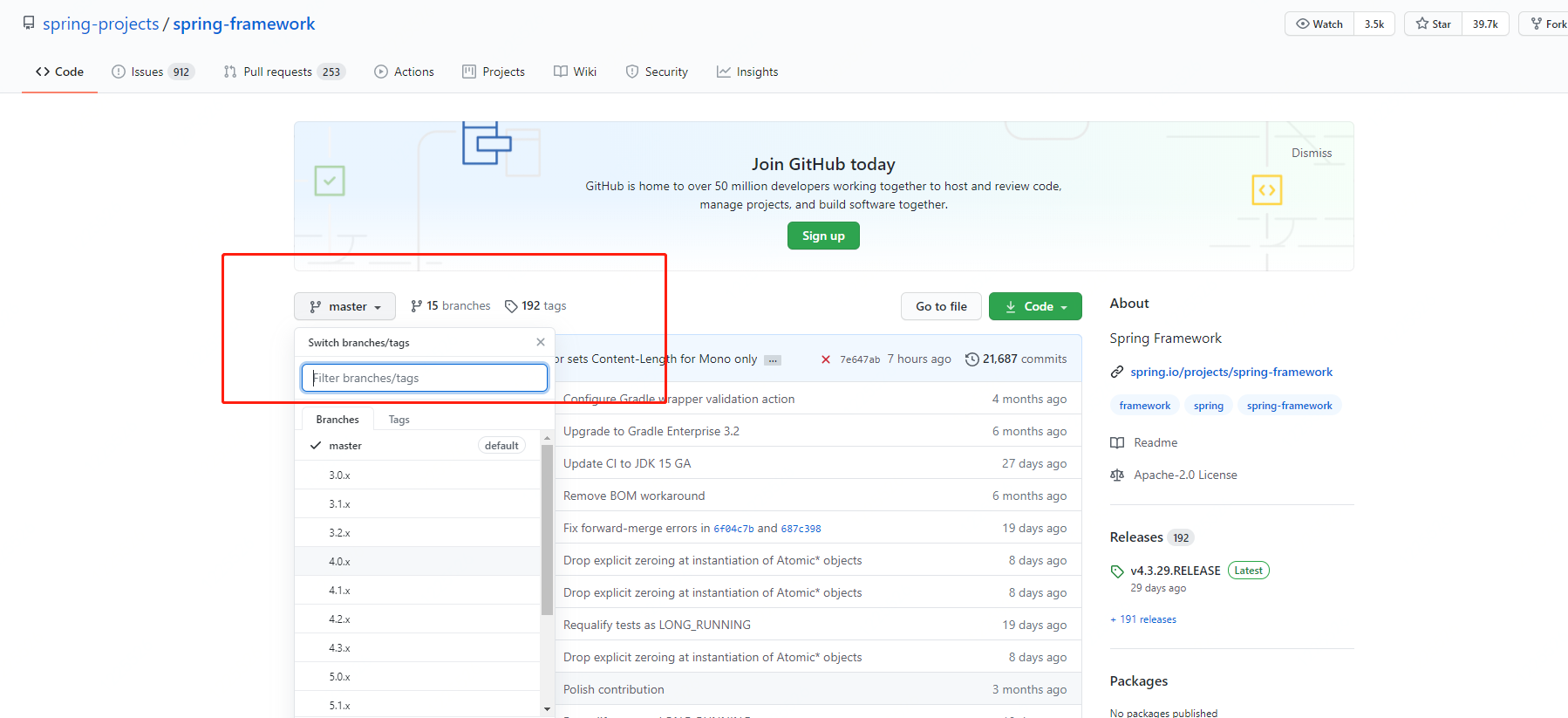Click the failed status X icon
Screen dimensions: 1568x718
coord(826,359)
